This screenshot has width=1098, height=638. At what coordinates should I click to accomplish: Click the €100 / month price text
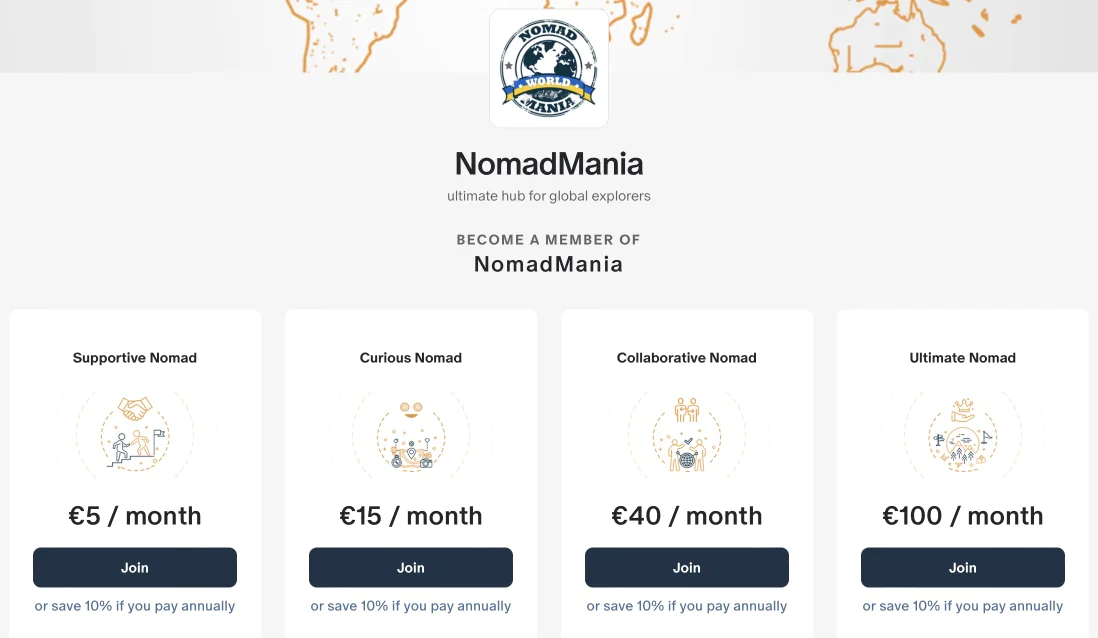(x=962, y=516)
